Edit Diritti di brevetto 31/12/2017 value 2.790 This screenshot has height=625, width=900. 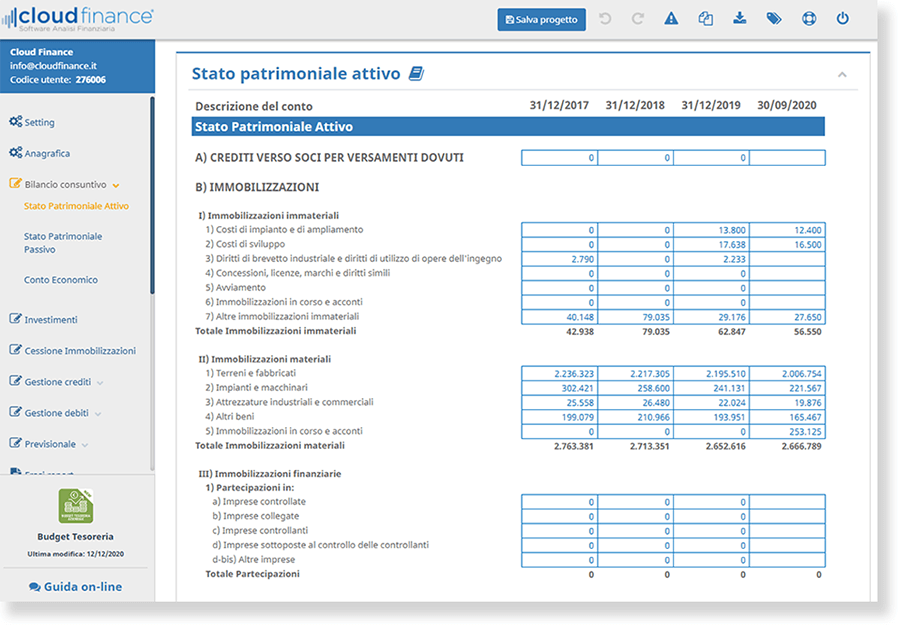pos(560,259)
